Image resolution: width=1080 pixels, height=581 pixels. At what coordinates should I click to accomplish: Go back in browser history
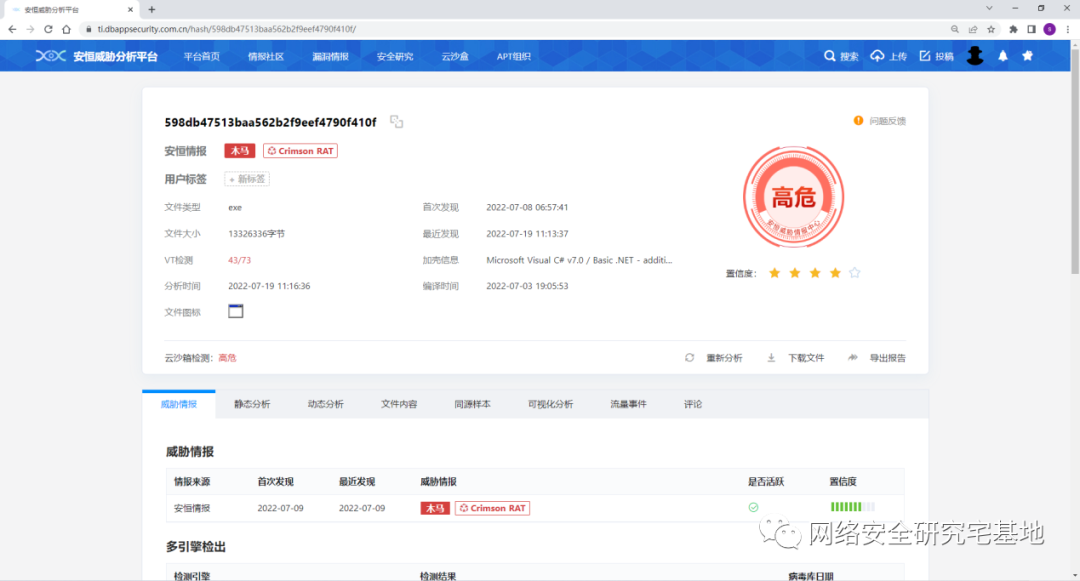click(12, 29)
